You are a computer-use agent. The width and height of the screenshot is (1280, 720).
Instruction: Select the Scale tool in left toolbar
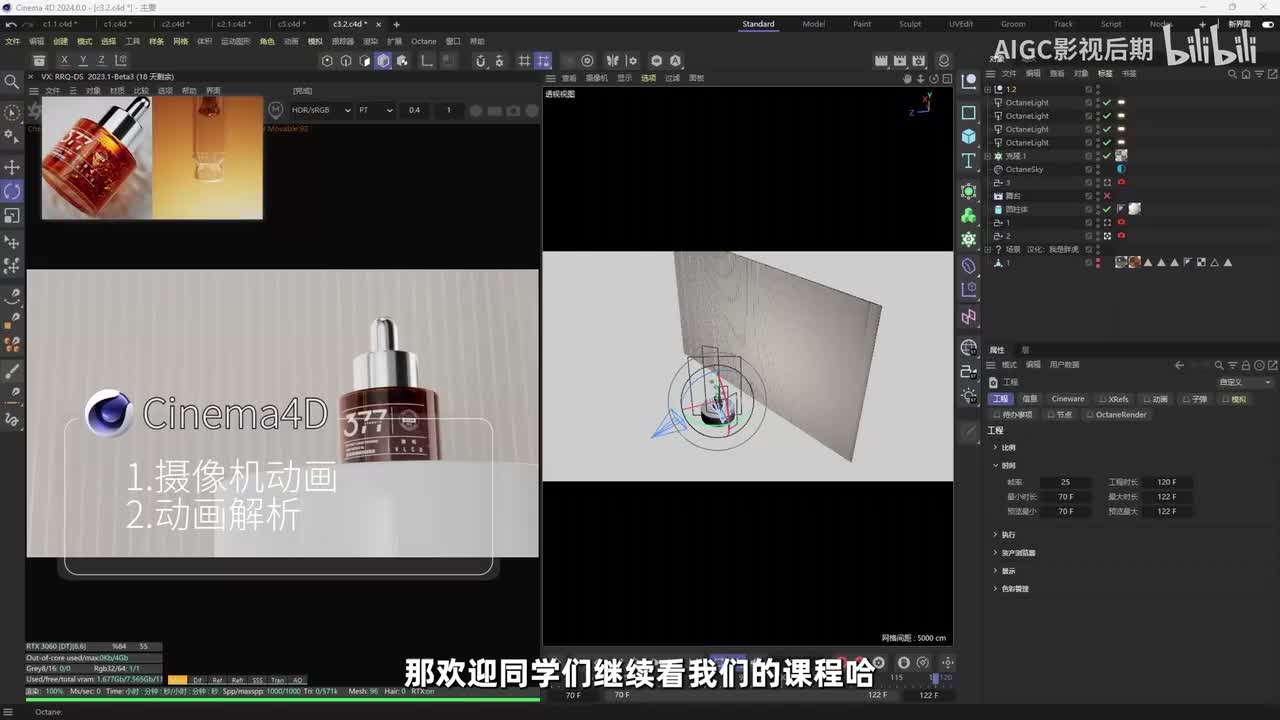point(12,216)
